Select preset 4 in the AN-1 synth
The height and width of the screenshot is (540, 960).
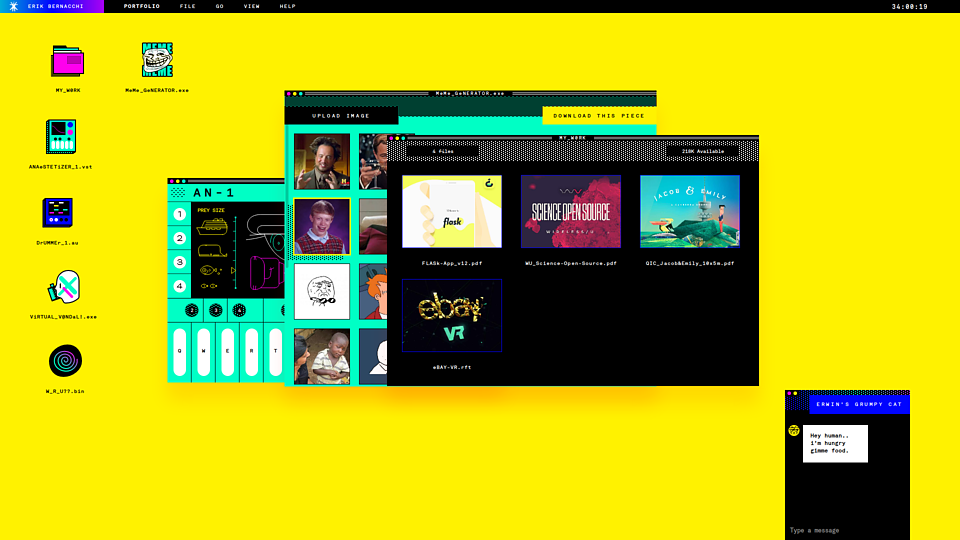[180, 286]
